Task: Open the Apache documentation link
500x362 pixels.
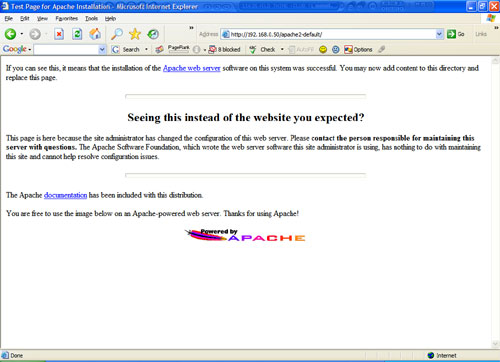Action: (65, 195)
